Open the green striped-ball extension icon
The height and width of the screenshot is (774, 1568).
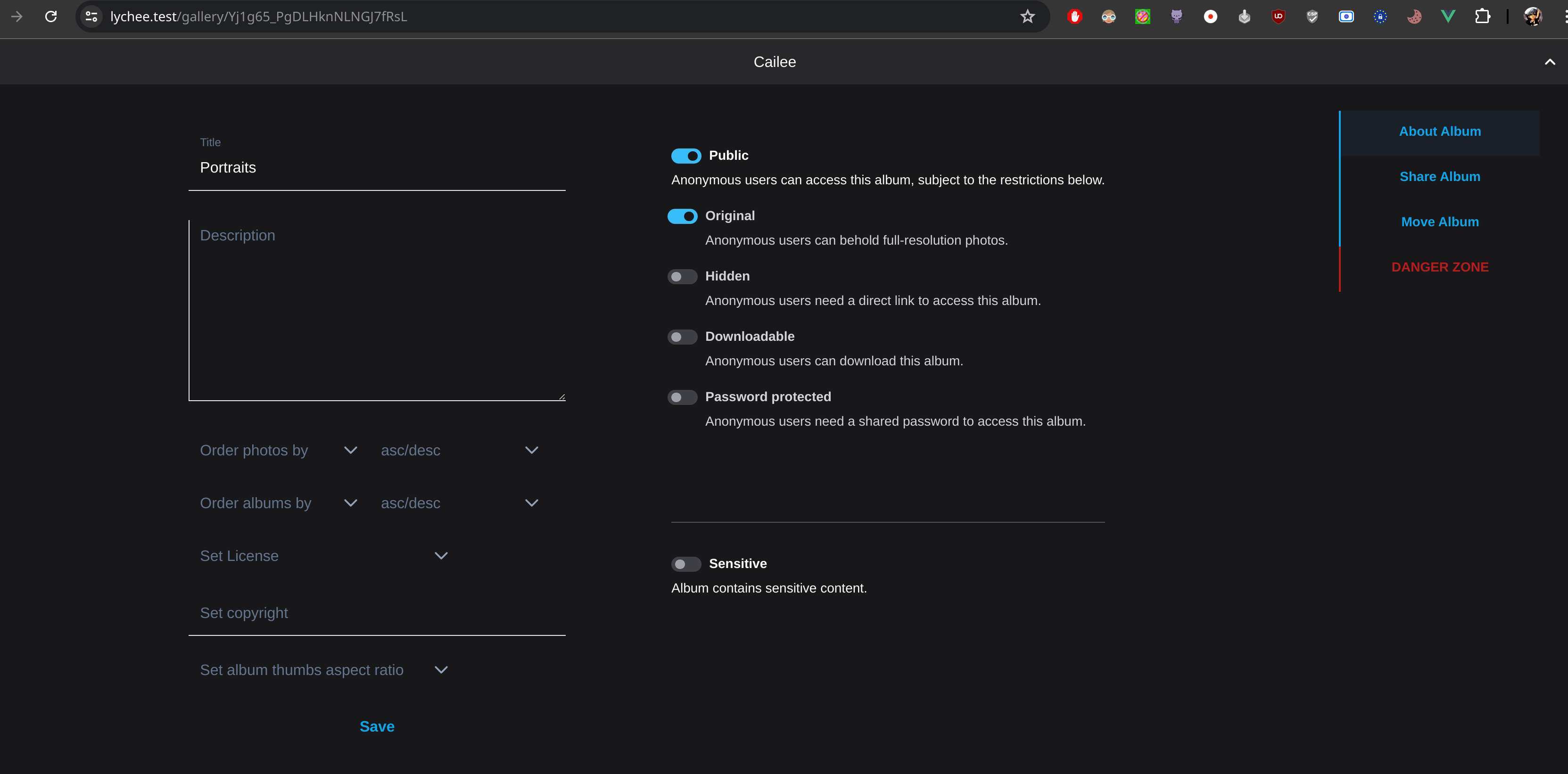(x=1142, y=16)
